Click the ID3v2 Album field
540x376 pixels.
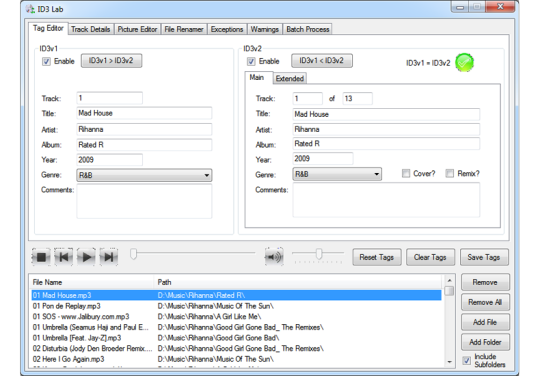pos(386,144)
